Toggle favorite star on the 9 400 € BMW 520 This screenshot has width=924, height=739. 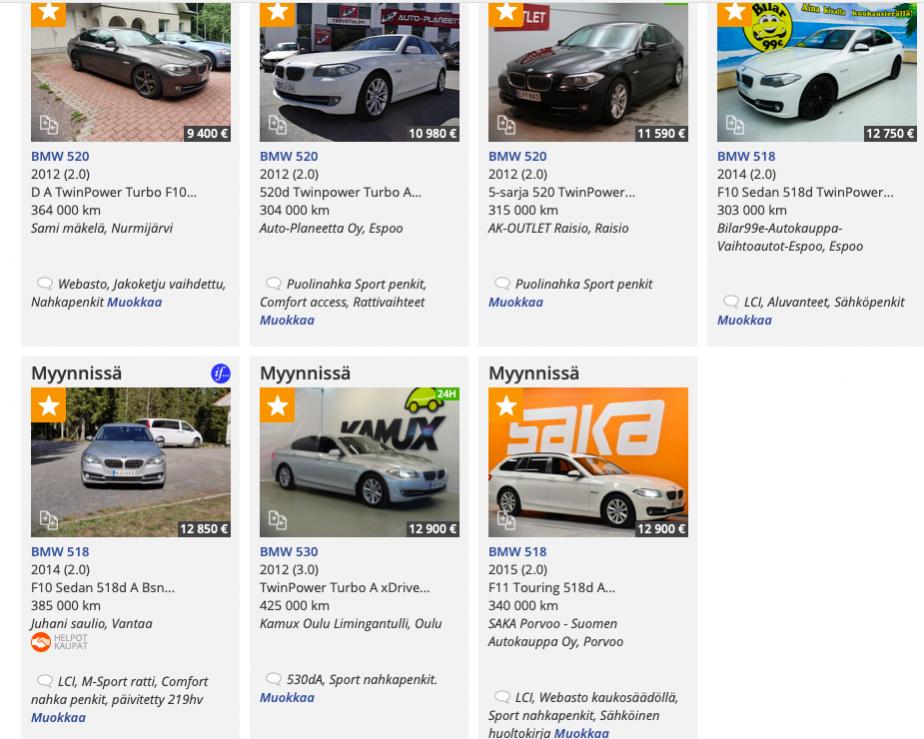coord(48,12)
